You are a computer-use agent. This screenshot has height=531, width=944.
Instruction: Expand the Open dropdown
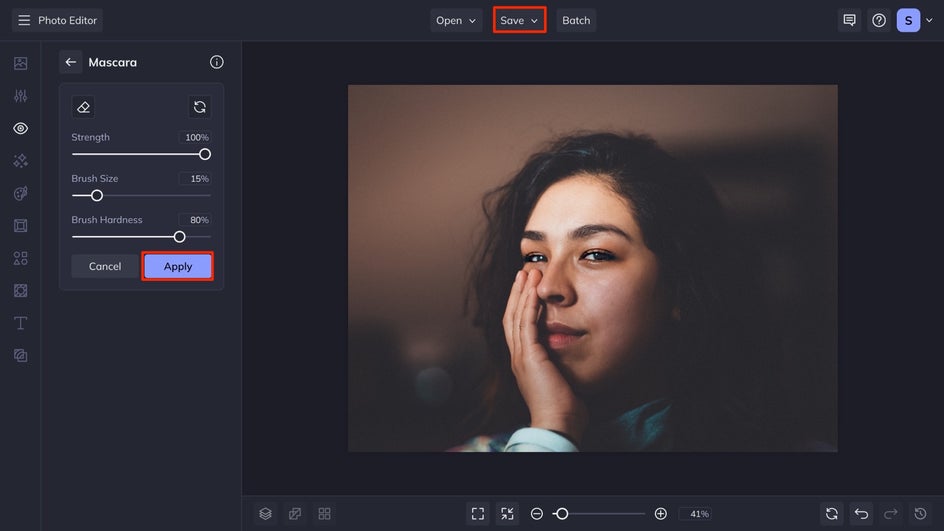coord(456,20)
